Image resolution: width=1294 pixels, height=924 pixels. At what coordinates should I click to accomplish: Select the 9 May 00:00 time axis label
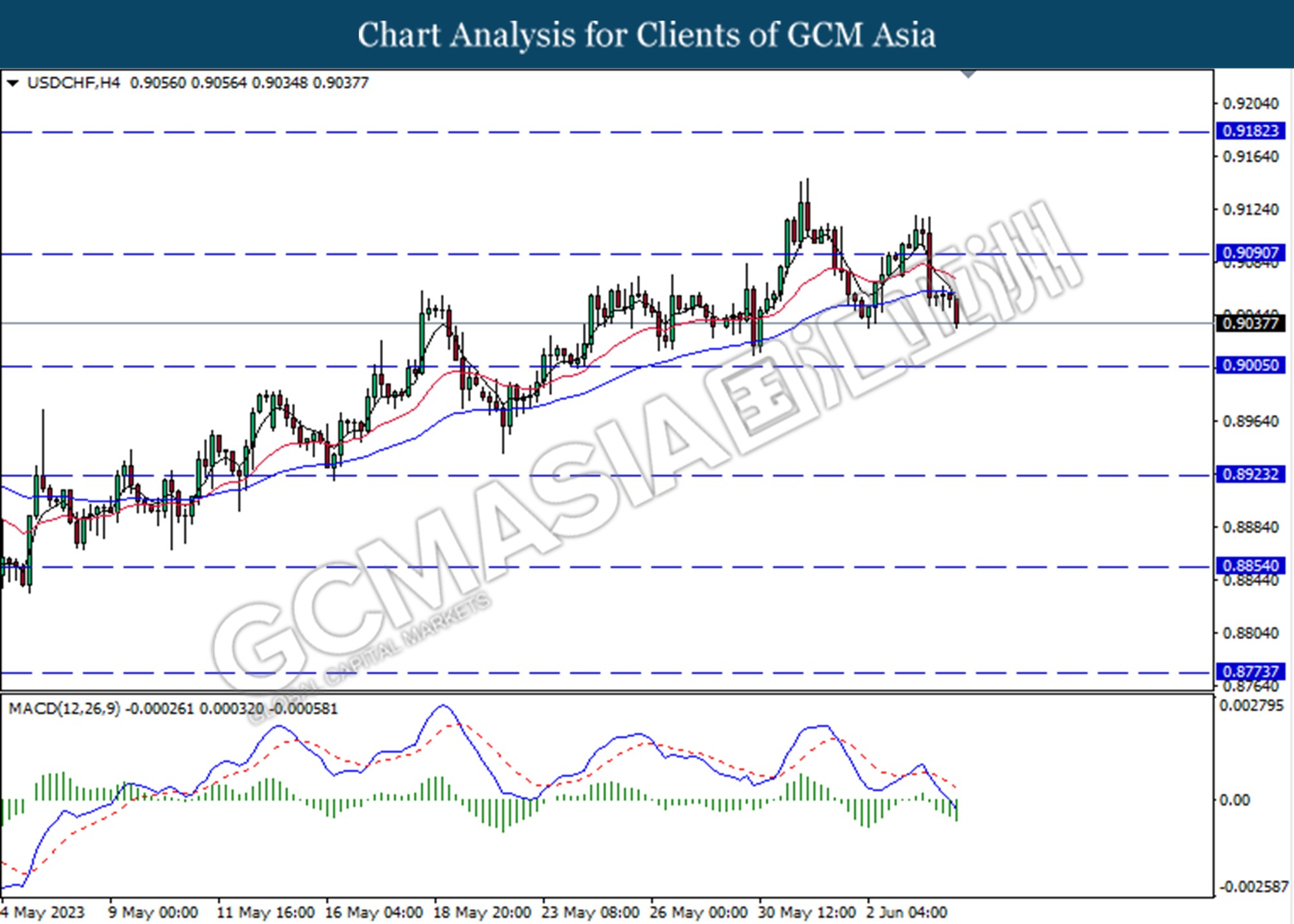click(153, 912)
